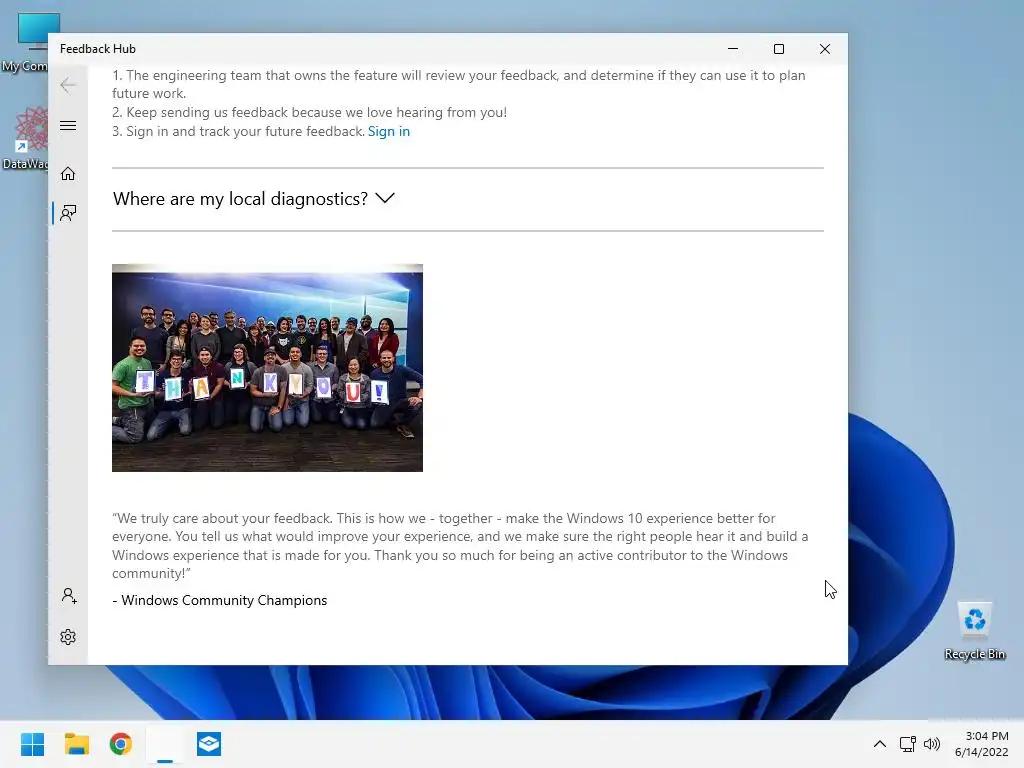The image size is (1024, 768).
Task: Close the Feedback Hub window
Action: pos(825,49)
